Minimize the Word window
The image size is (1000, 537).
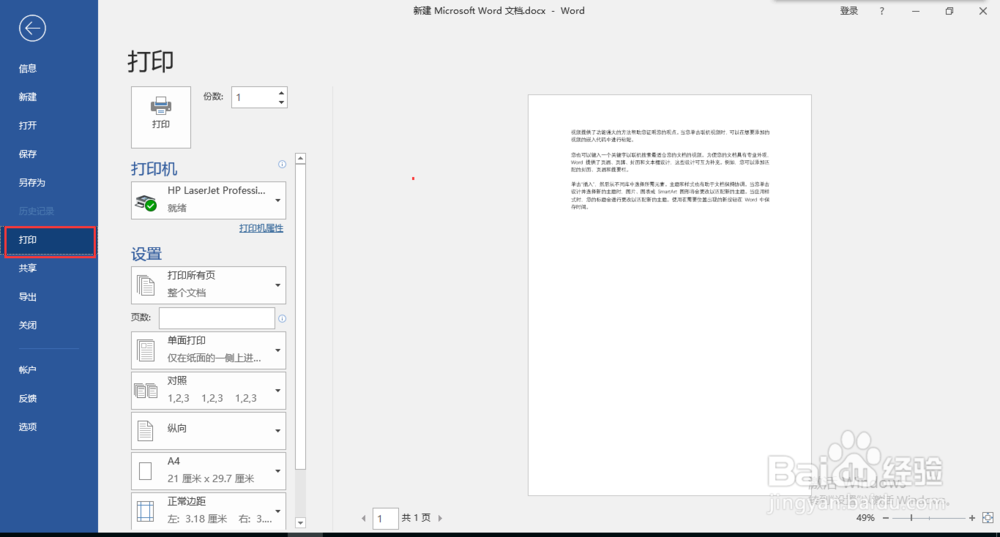tap(916, 11)
